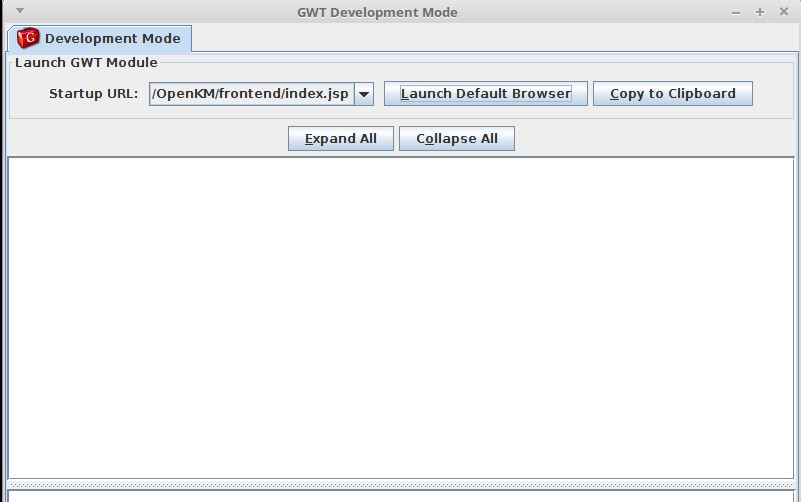Minimize the GWT Development Mode window
The image size is (801, 502).
tap(737, 13)
